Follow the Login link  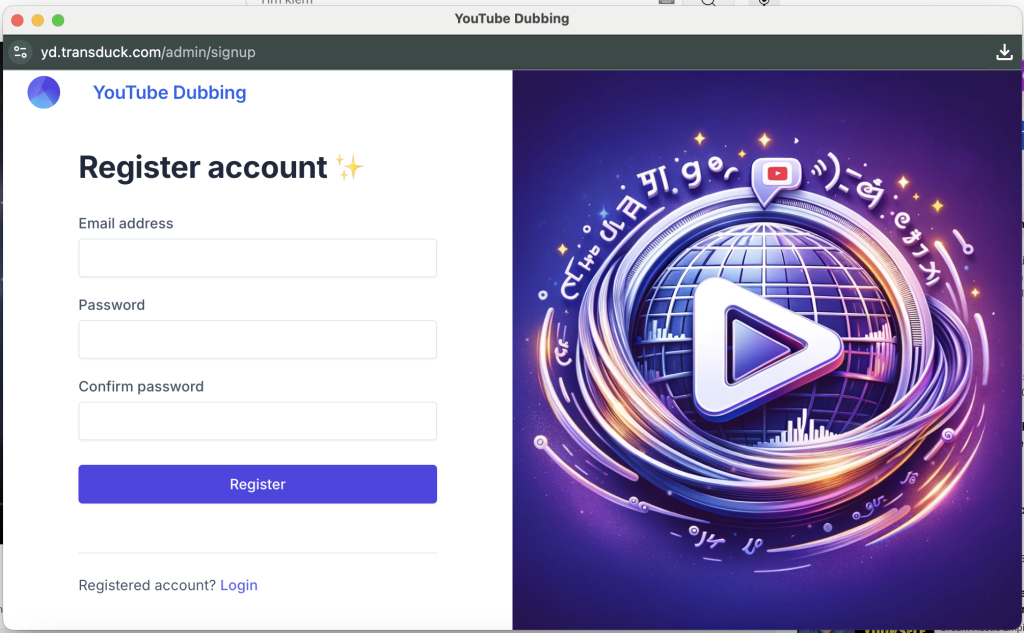click(x=239, y=585)
